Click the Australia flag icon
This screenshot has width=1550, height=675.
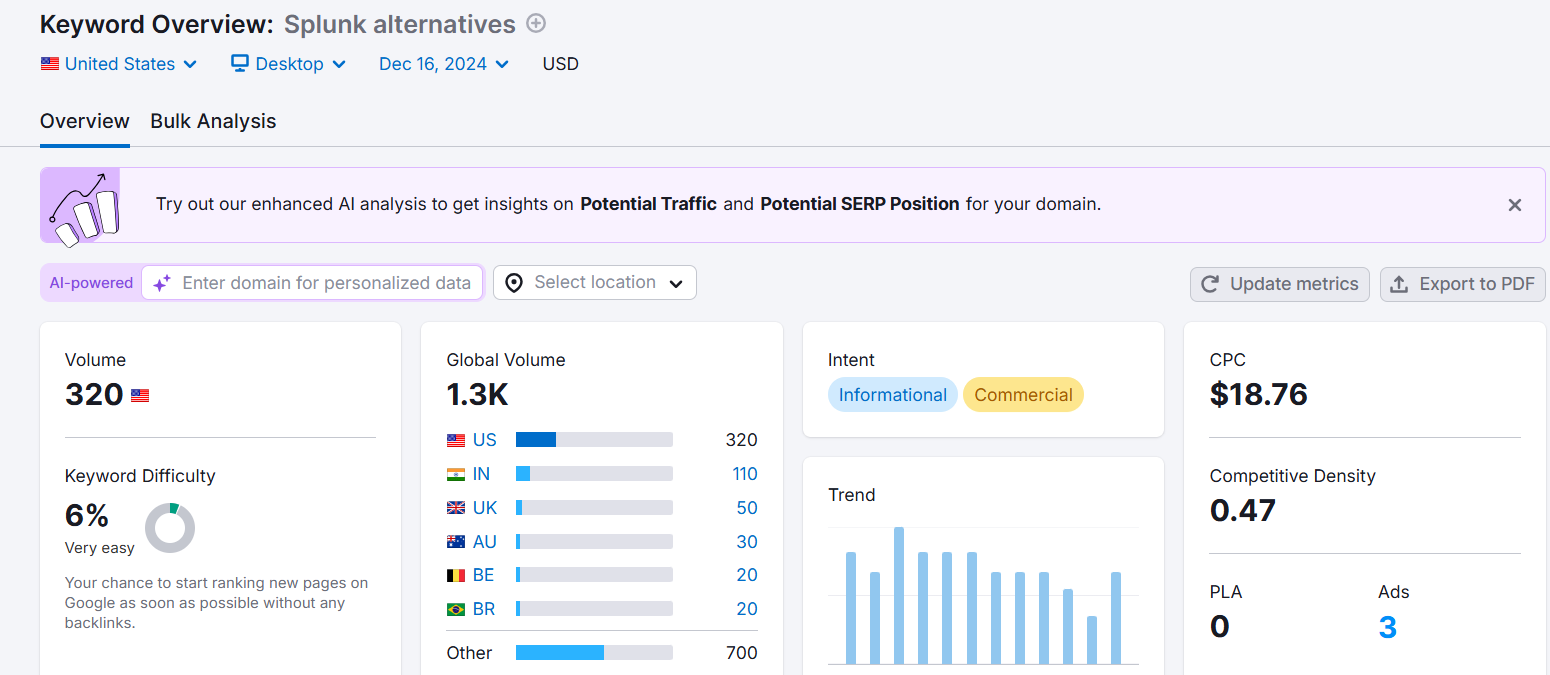[456, 542]
